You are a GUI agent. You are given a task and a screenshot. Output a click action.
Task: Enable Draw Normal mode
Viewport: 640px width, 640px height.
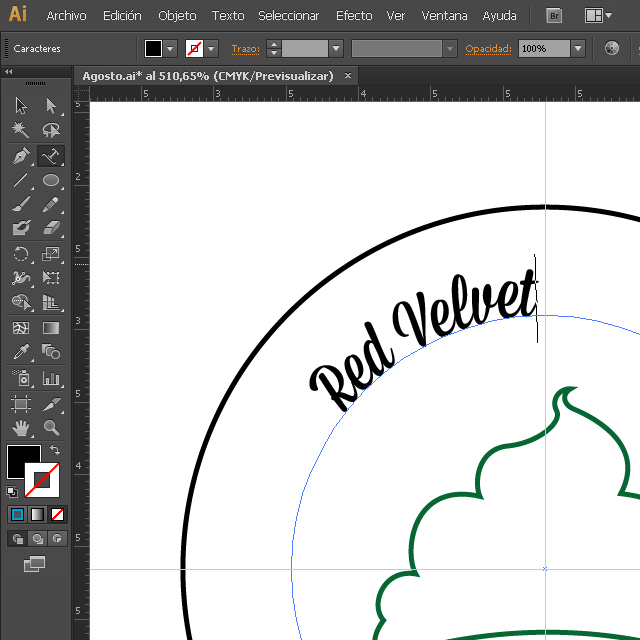tap(18, 539)
